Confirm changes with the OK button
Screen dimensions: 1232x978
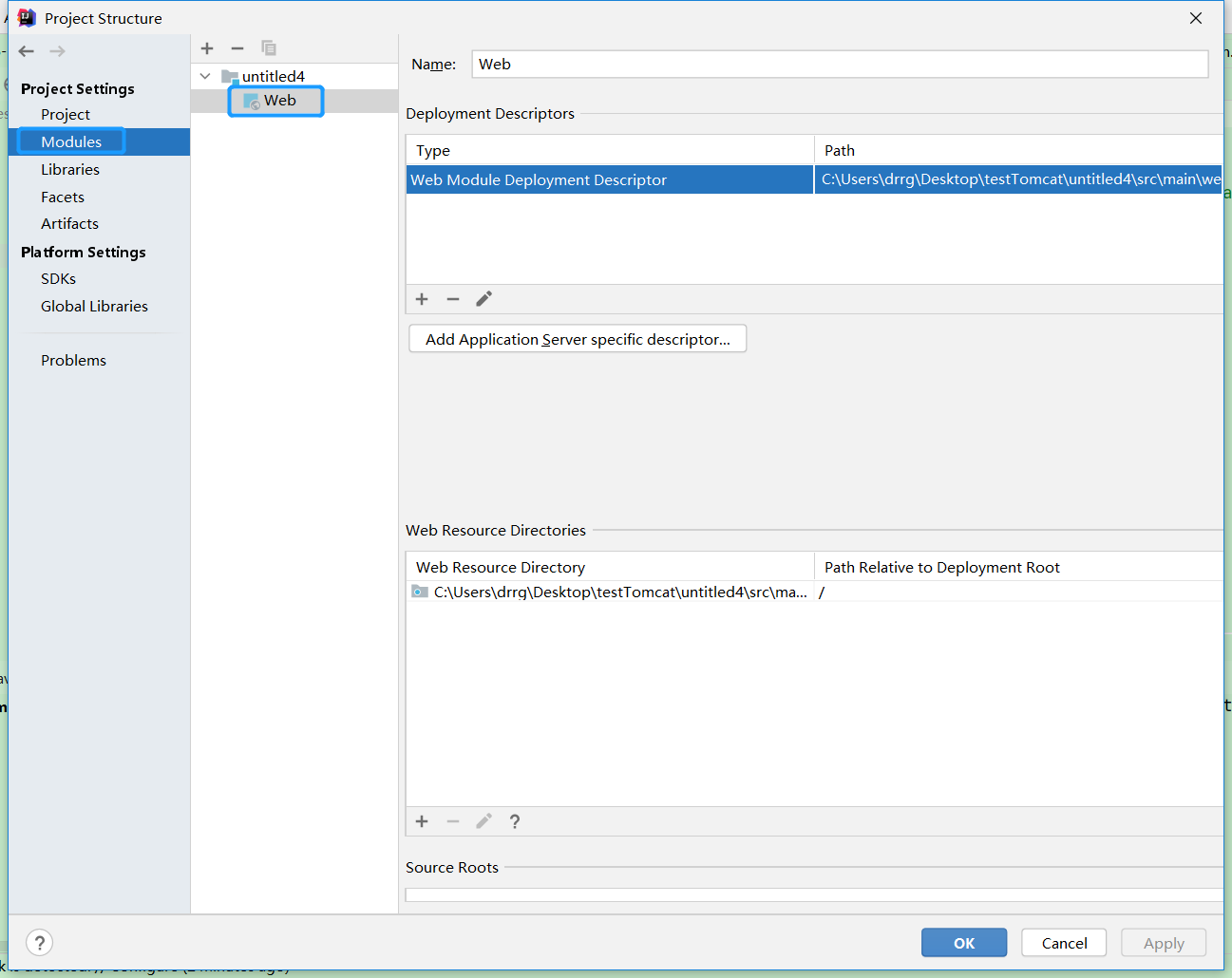click(964, 942)
